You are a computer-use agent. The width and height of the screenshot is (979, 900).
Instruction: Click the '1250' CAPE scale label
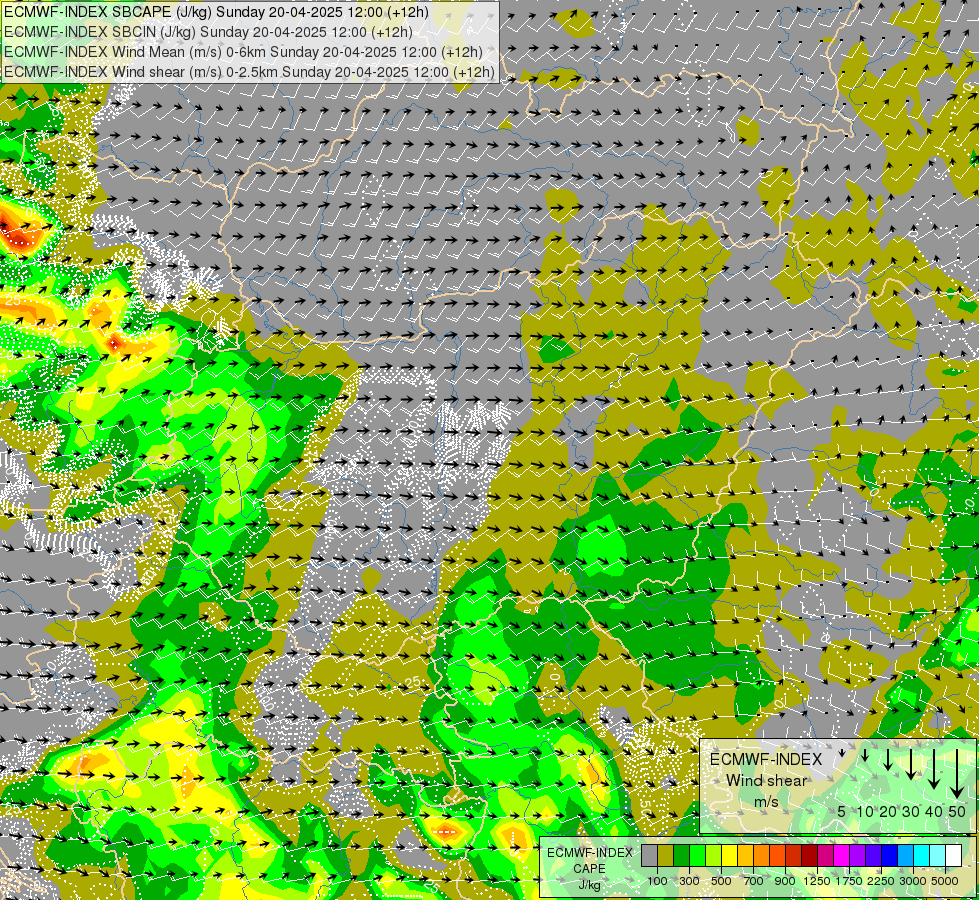pos(817,881)
